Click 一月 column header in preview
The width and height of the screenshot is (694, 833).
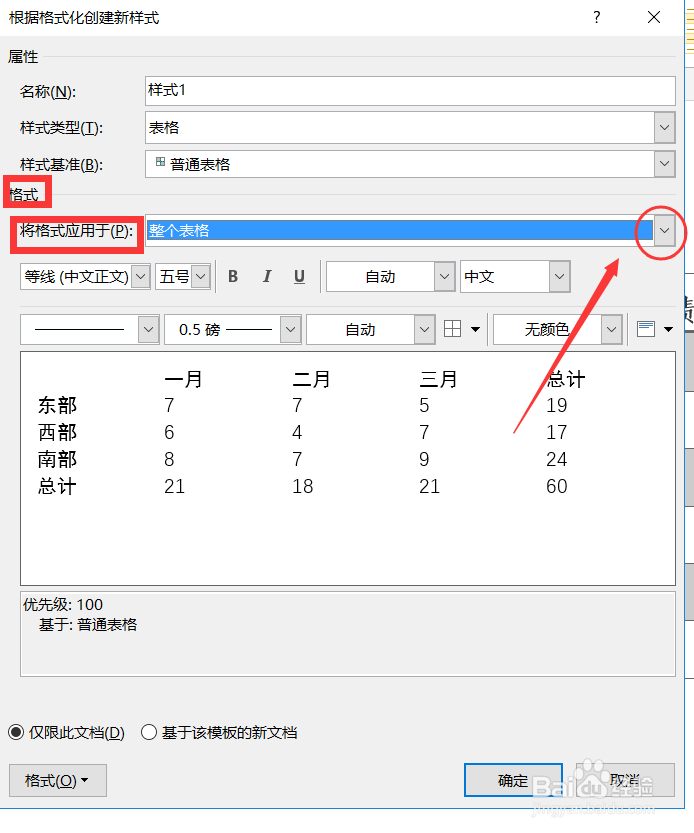coord(183,379)
